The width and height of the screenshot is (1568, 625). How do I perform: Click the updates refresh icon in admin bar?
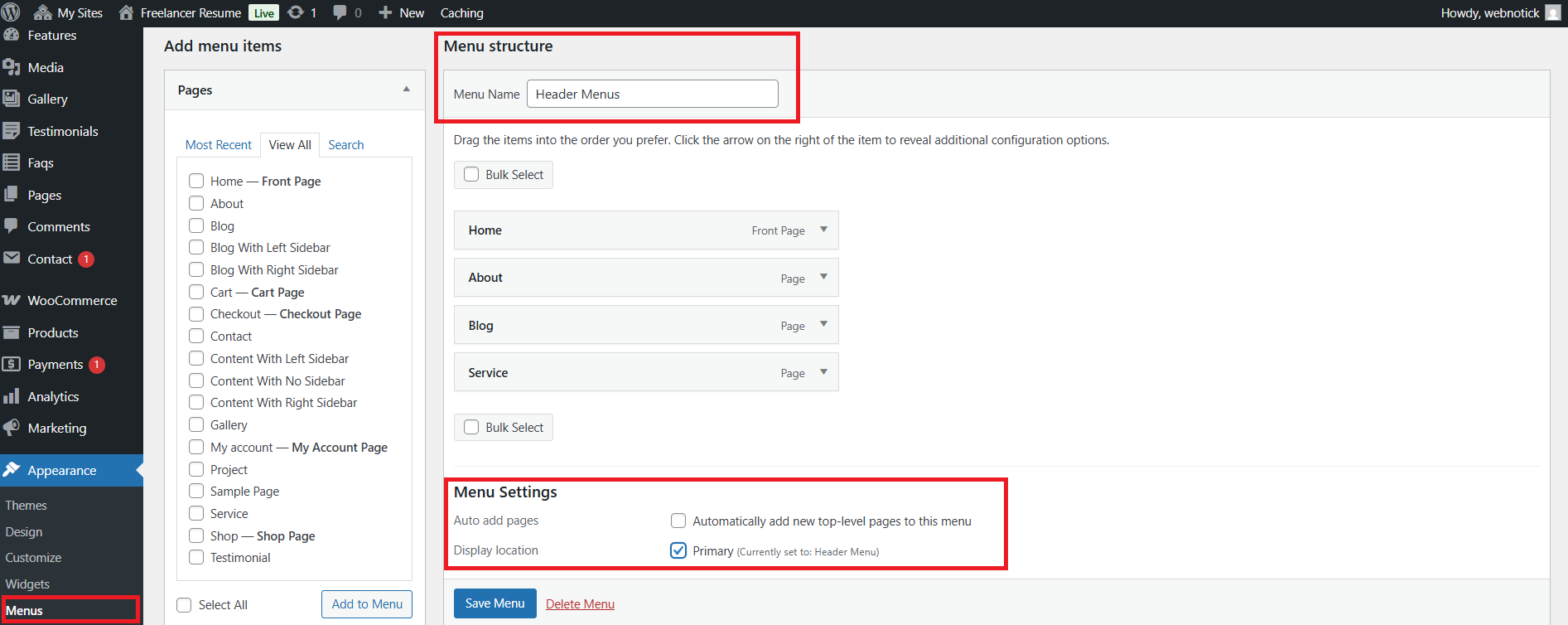(295, 12)
